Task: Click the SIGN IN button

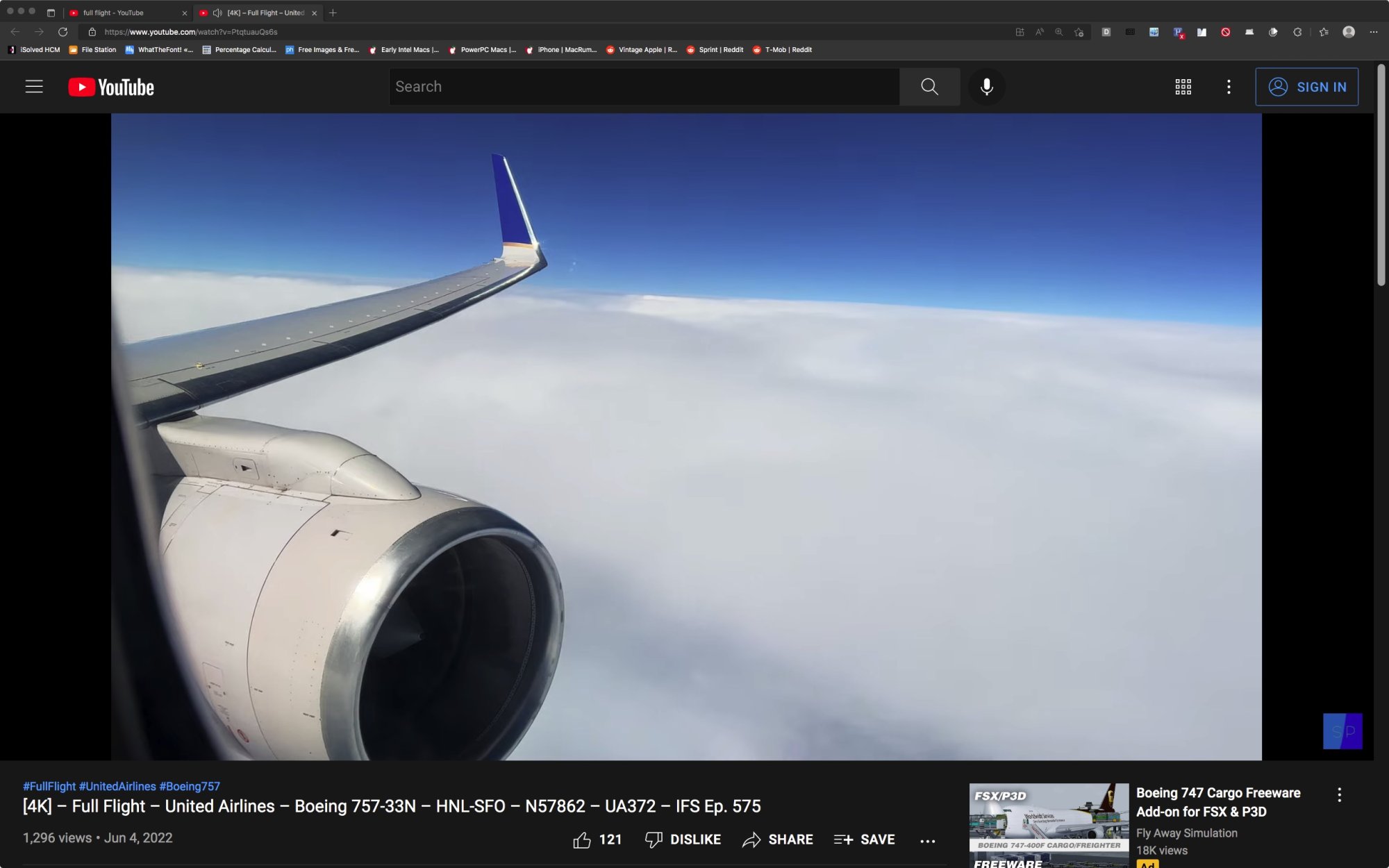Action: click(x=1306, y=87)
